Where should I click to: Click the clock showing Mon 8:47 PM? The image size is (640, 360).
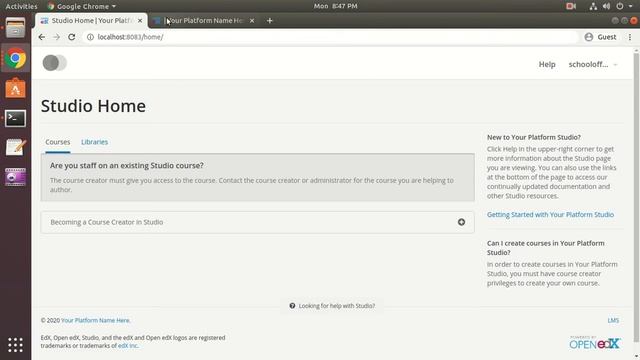(x=336, y=6)
